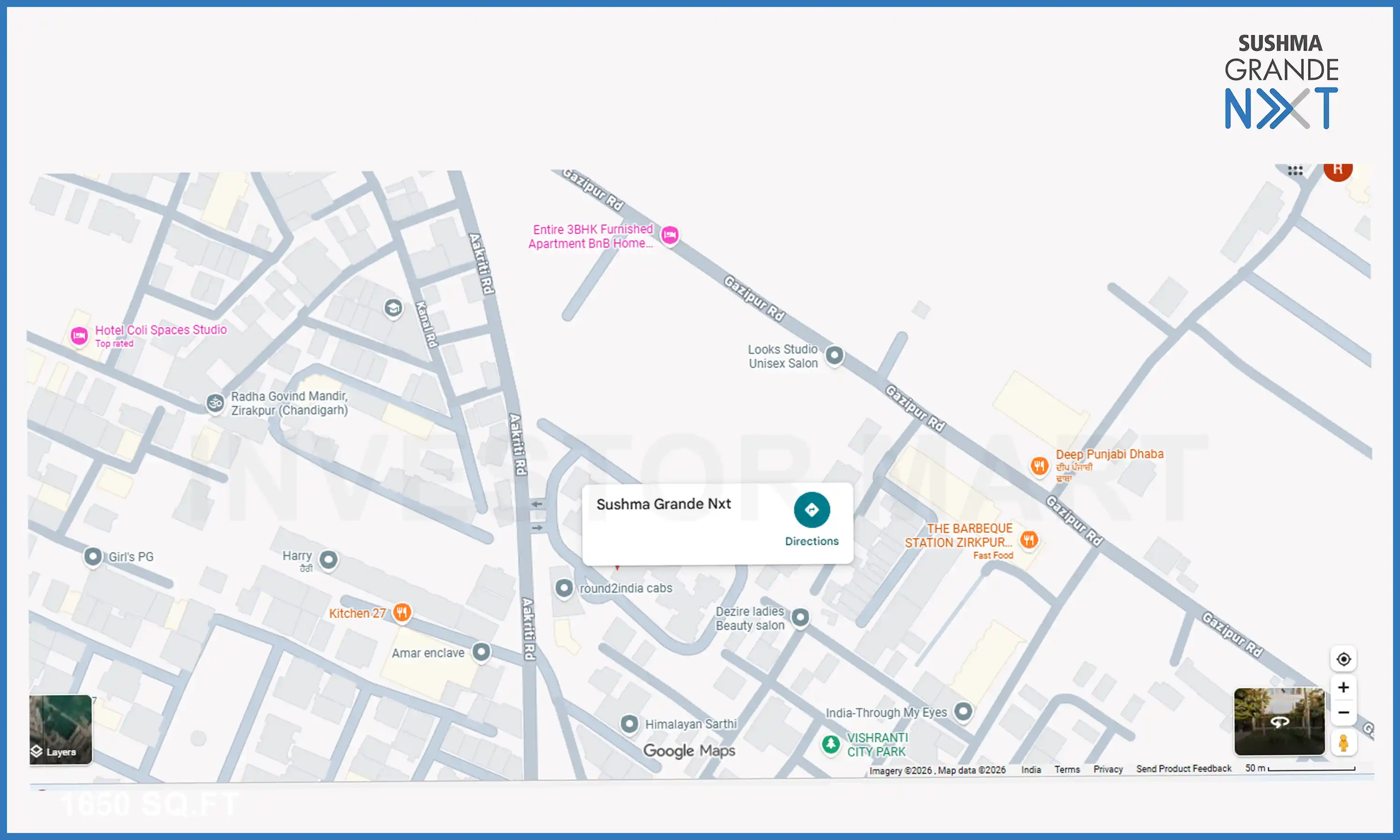Image resolution: width=1400 pixels, height=840 pixels.
Task: Zoom out with the minus button
Action: click(x=1344, y=713)
